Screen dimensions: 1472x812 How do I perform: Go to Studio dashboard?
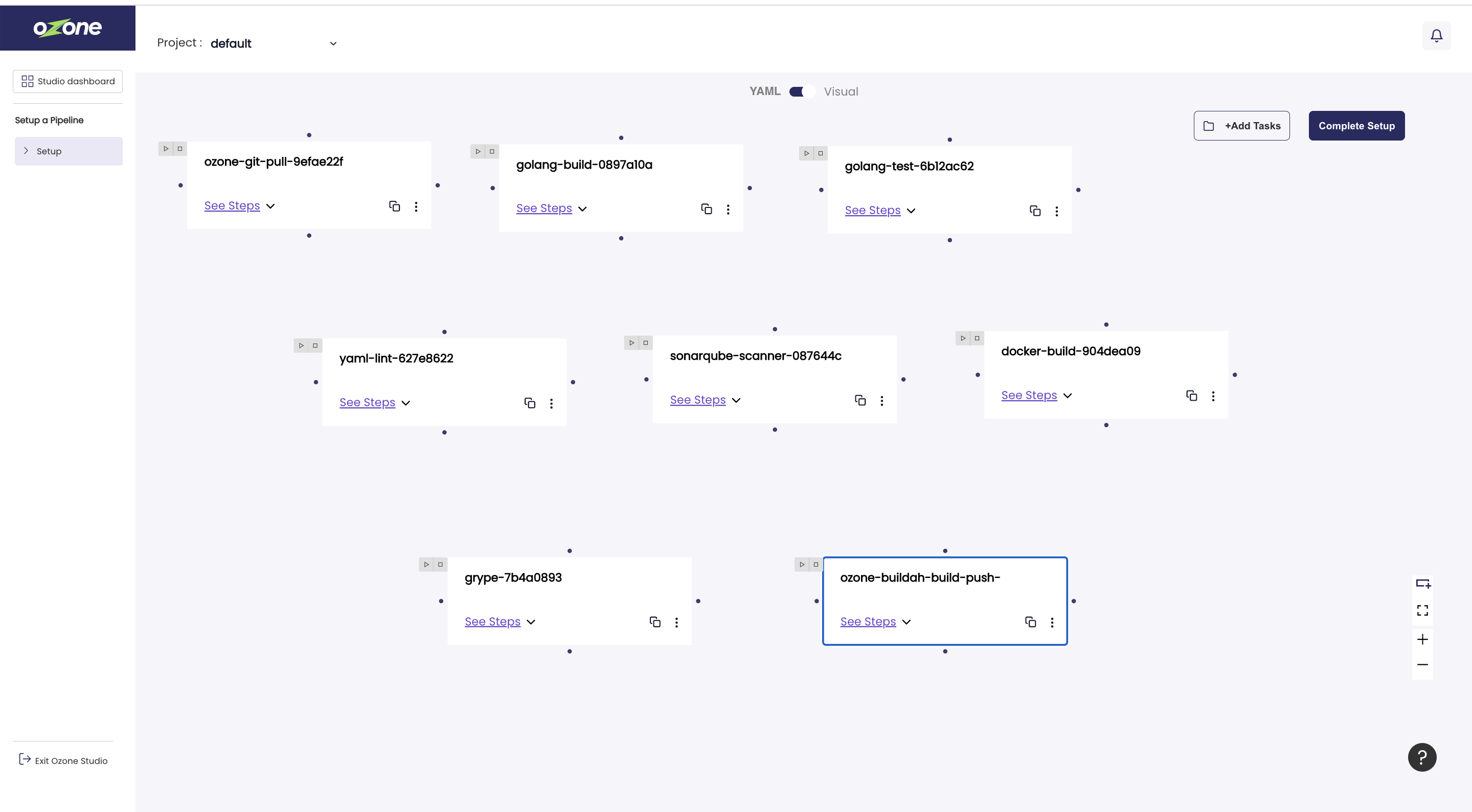click(67, 81)
